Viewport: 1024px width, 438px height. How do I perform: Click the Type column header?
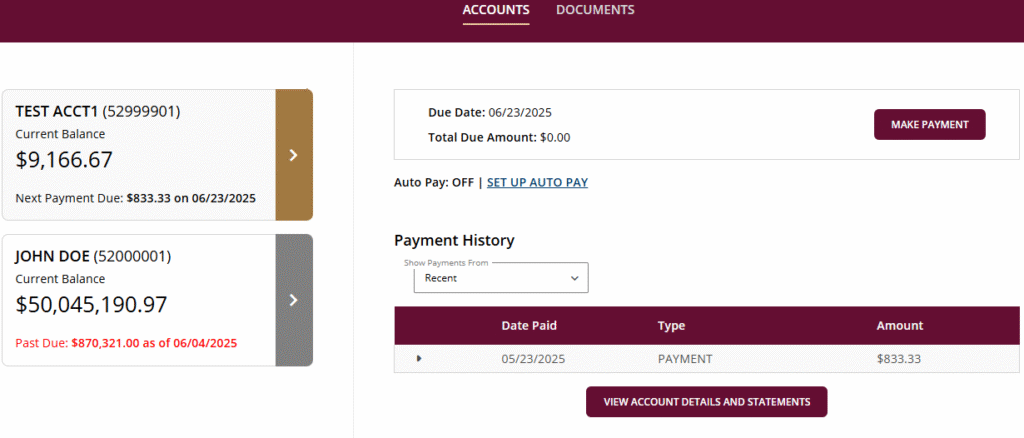click(671, 325)
